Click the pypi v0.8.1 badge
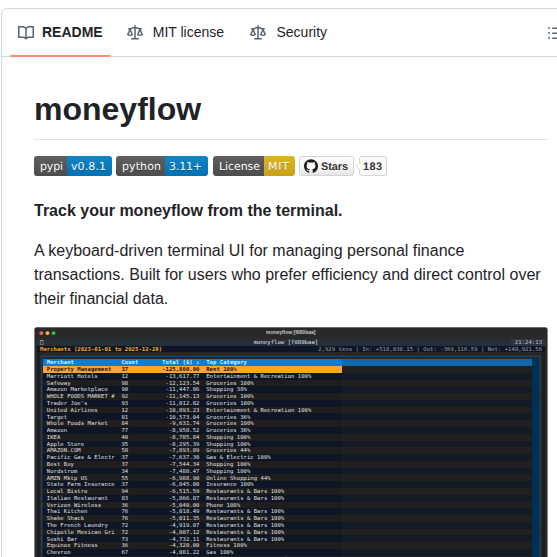 (73, 166)
